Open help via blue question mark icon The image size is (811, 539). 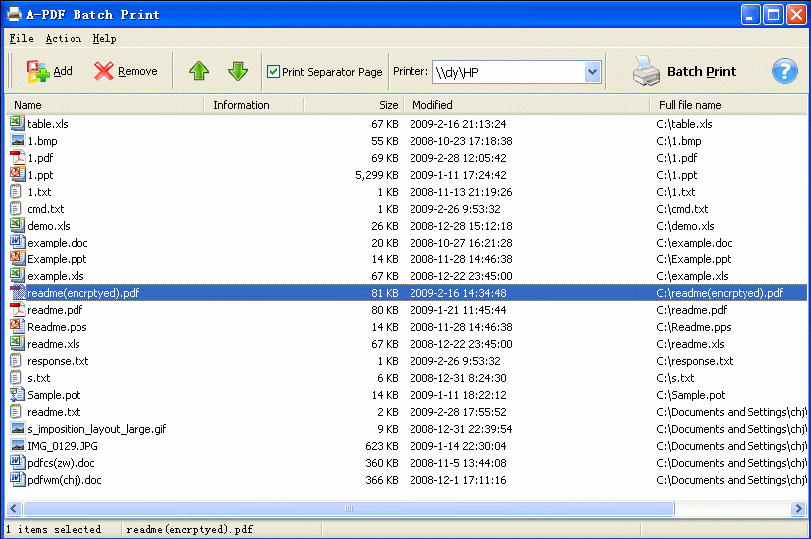[x=784, y=71]
